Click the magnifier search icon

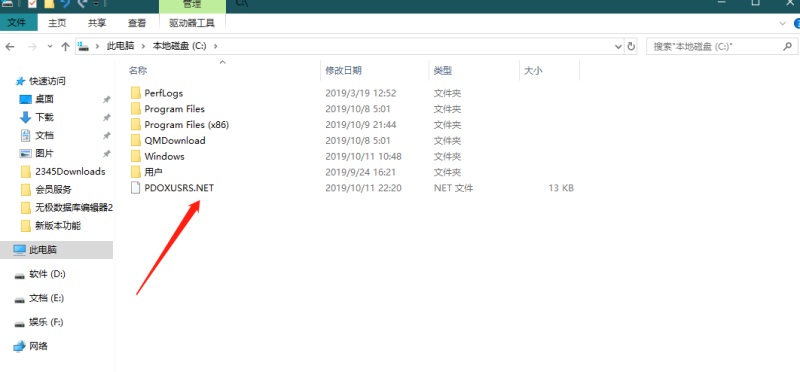click(787, 46)
